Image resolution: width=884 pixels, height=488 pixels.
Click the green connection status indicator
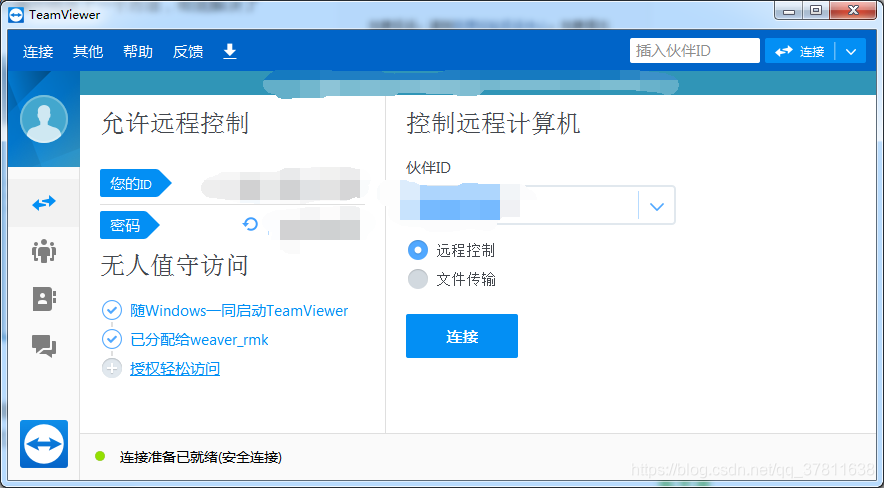pyautogui.click(x=100, y=456)
